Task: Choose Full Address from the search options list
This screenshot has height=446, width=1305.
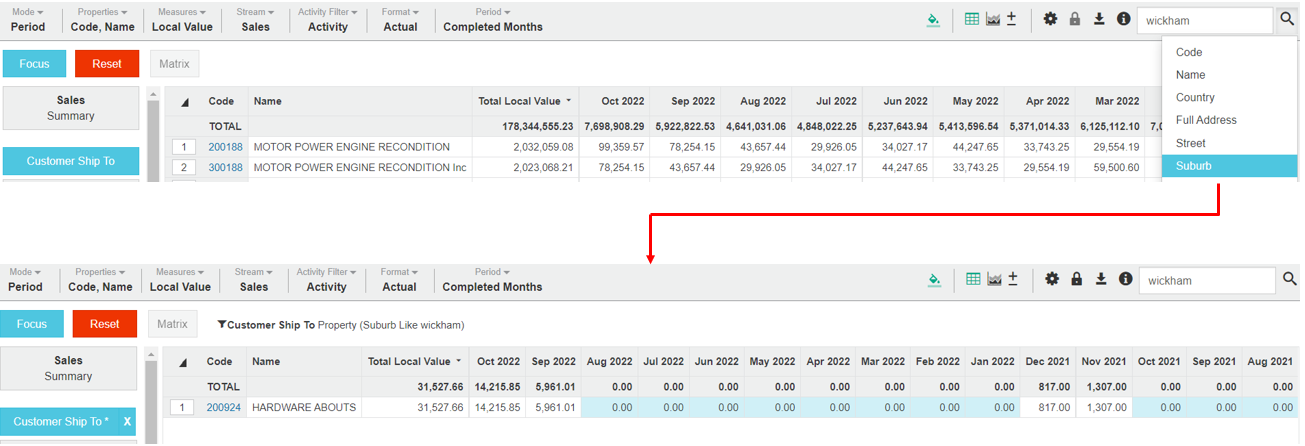Action: 1205,120
